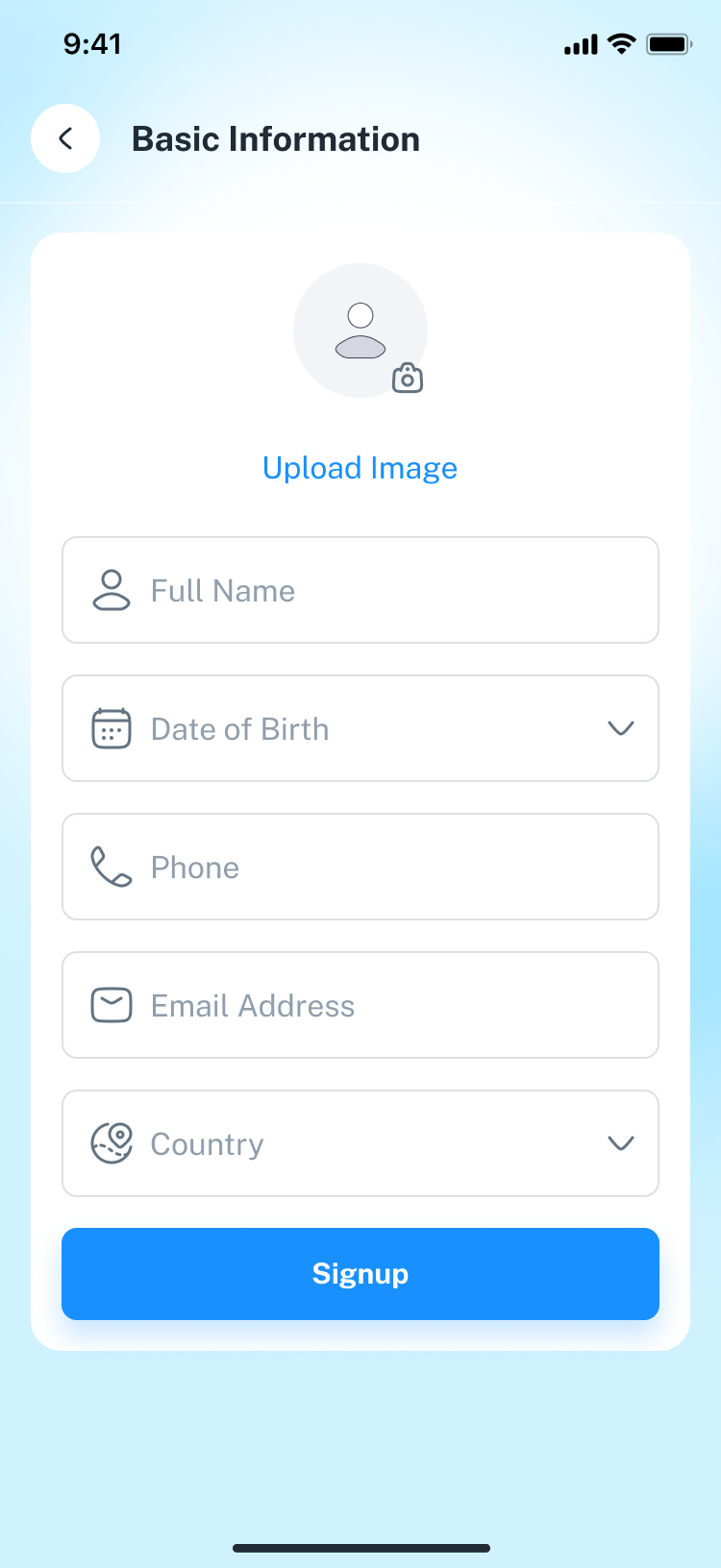Expand the Date of Birth chevron
The height and width of the screenshot is (1568, 721).
click(x=621, y=728)
